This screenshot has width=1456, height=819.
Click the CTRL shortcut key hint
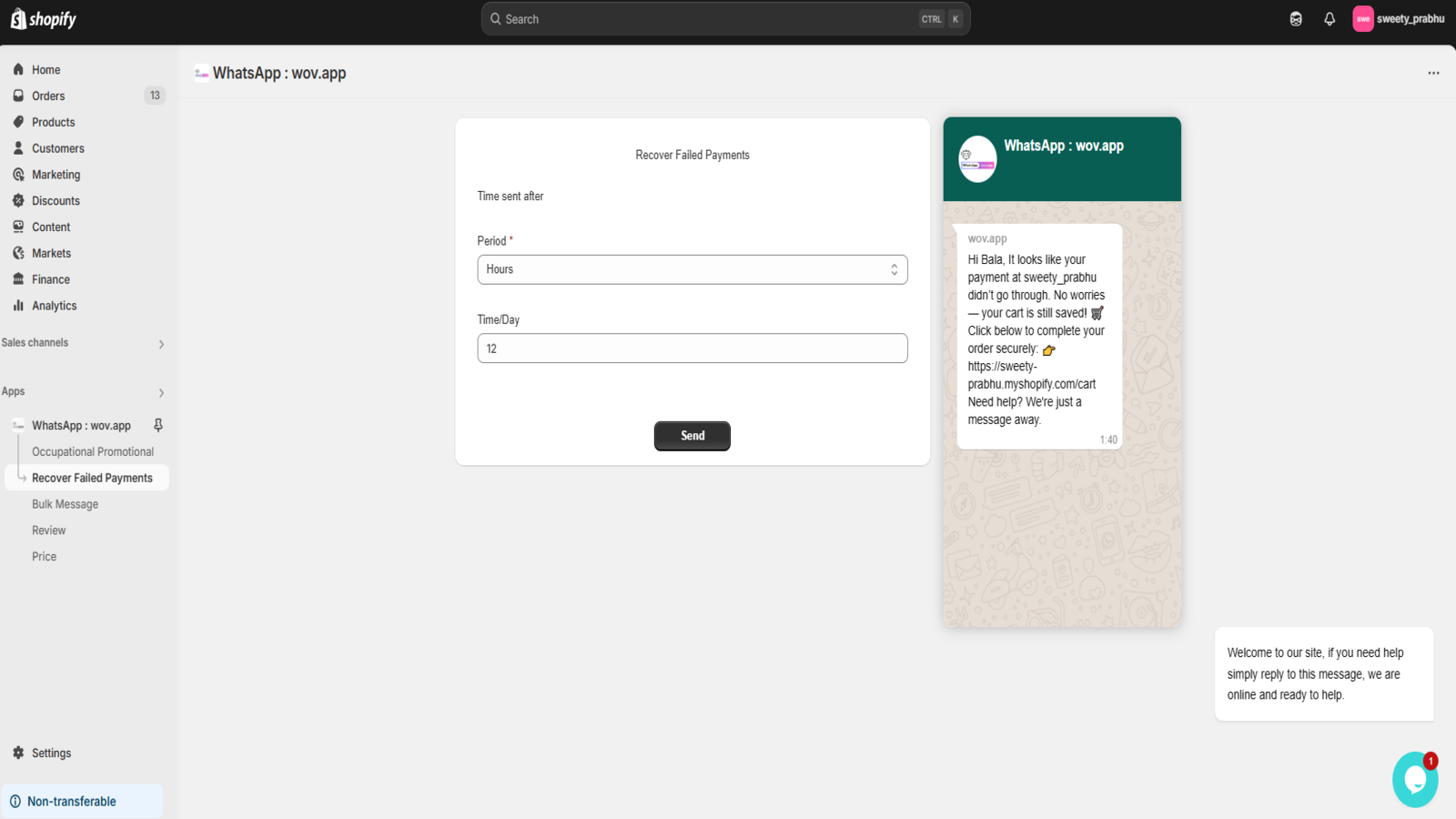pyautogui.click(x=932, y=19)
